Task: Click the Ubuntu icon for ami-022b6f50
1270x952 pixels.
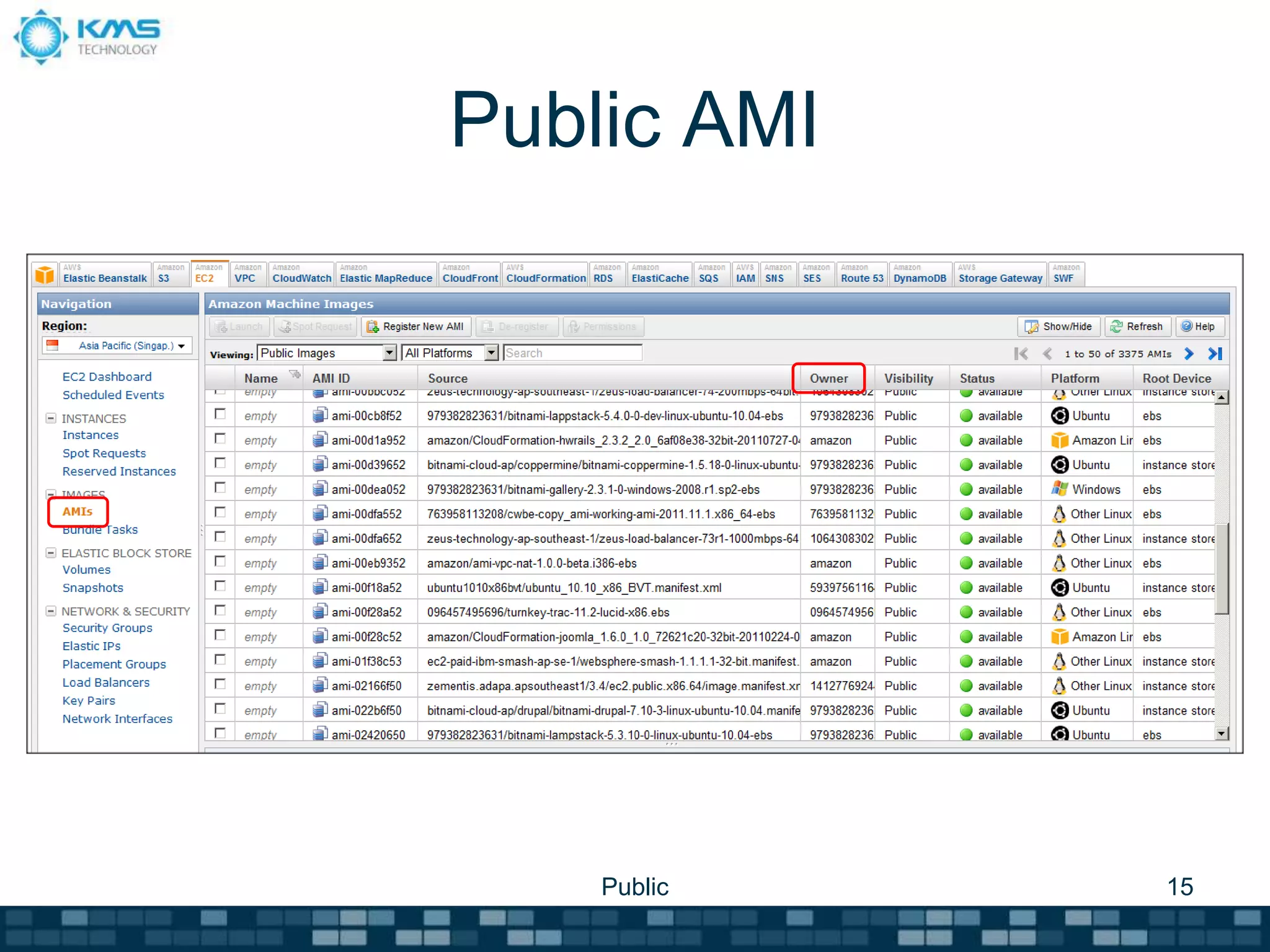Action: pos(1060,710)
